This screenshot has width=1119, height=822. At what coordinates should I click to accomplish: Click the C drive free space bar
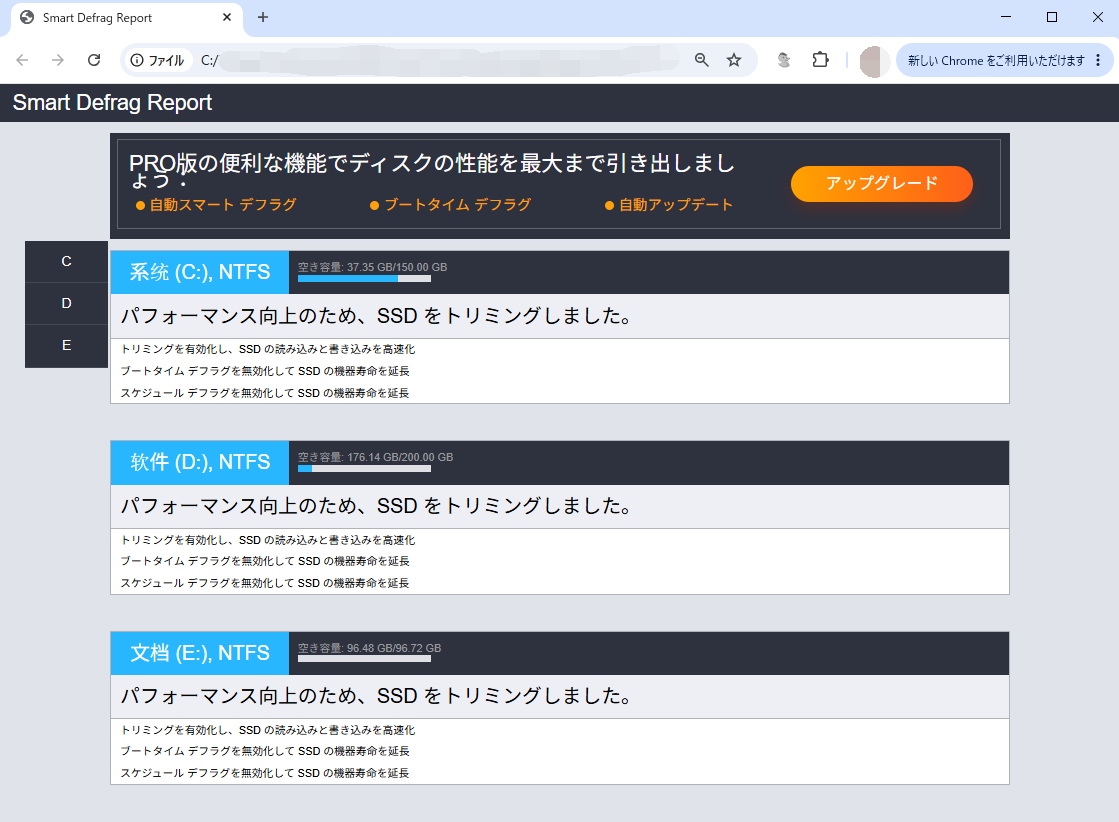point(364,279)
